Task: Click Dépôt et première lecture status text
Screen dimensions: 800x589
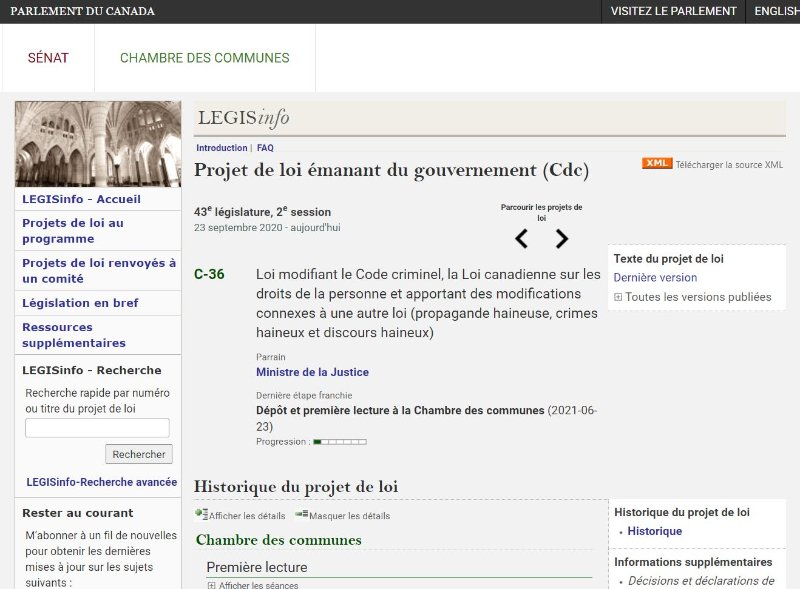Action: tap(400, 410)
